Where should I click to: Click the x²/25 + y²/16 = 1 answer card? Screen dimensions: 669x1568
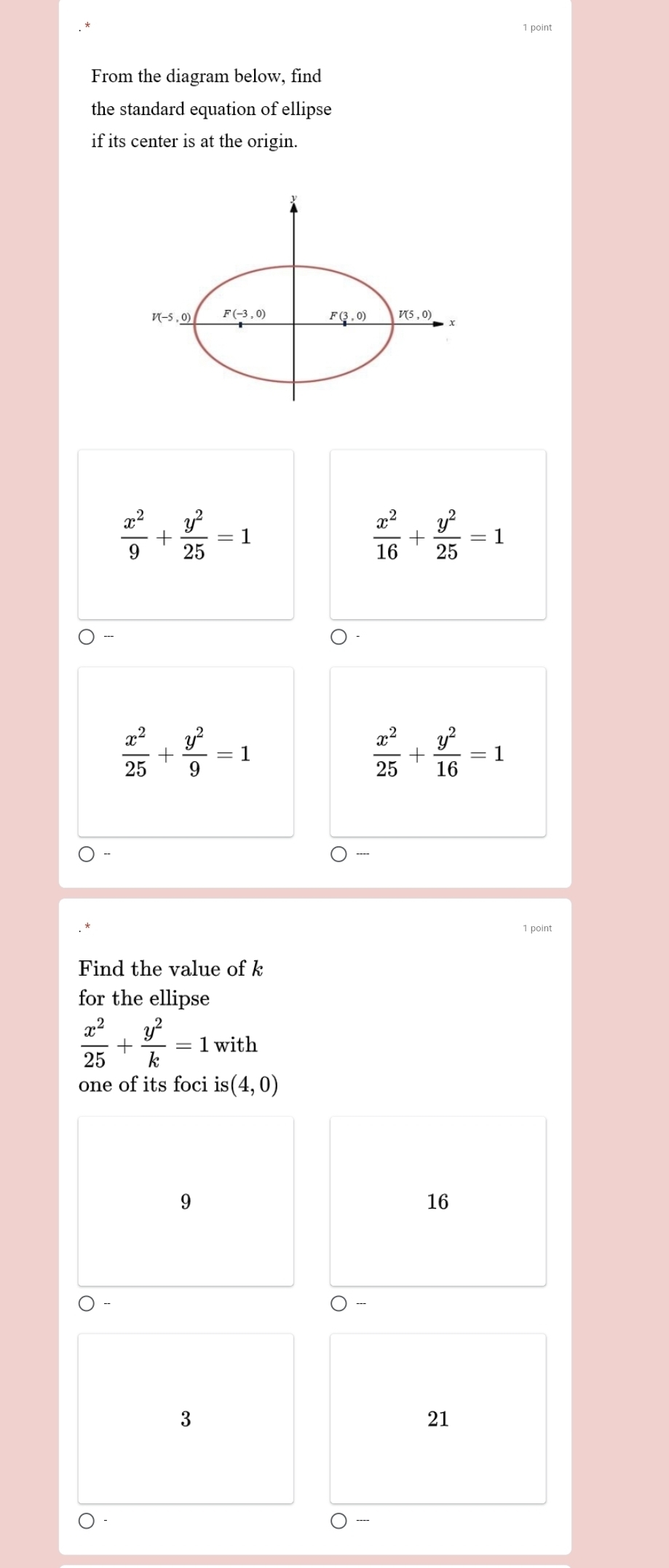click(438, 752)
